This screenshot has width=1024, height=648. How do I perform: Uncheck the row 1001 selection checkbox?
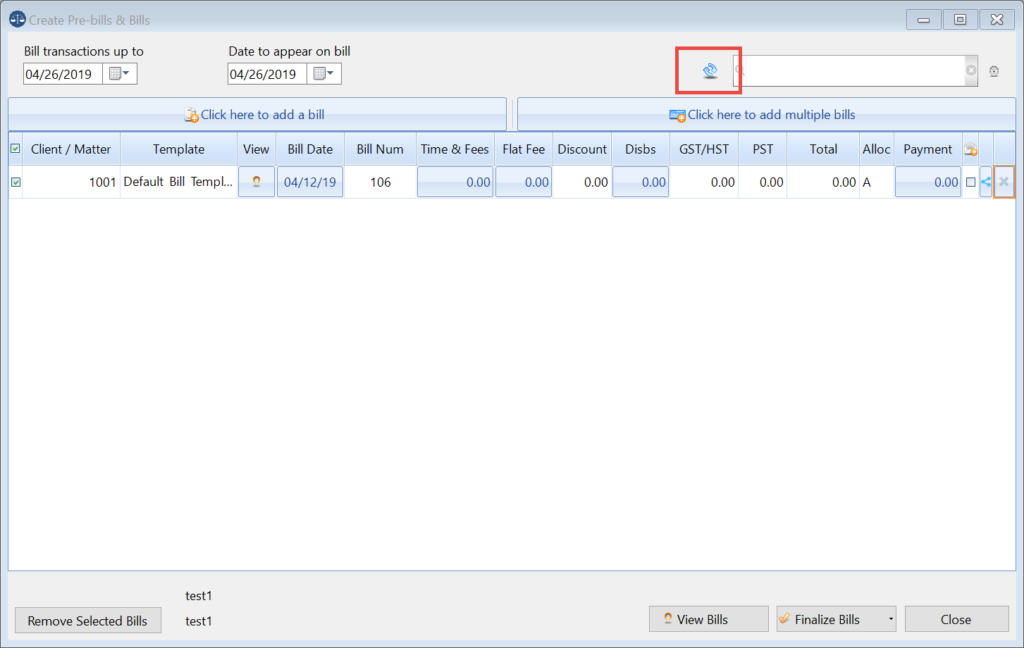[16, 182]
